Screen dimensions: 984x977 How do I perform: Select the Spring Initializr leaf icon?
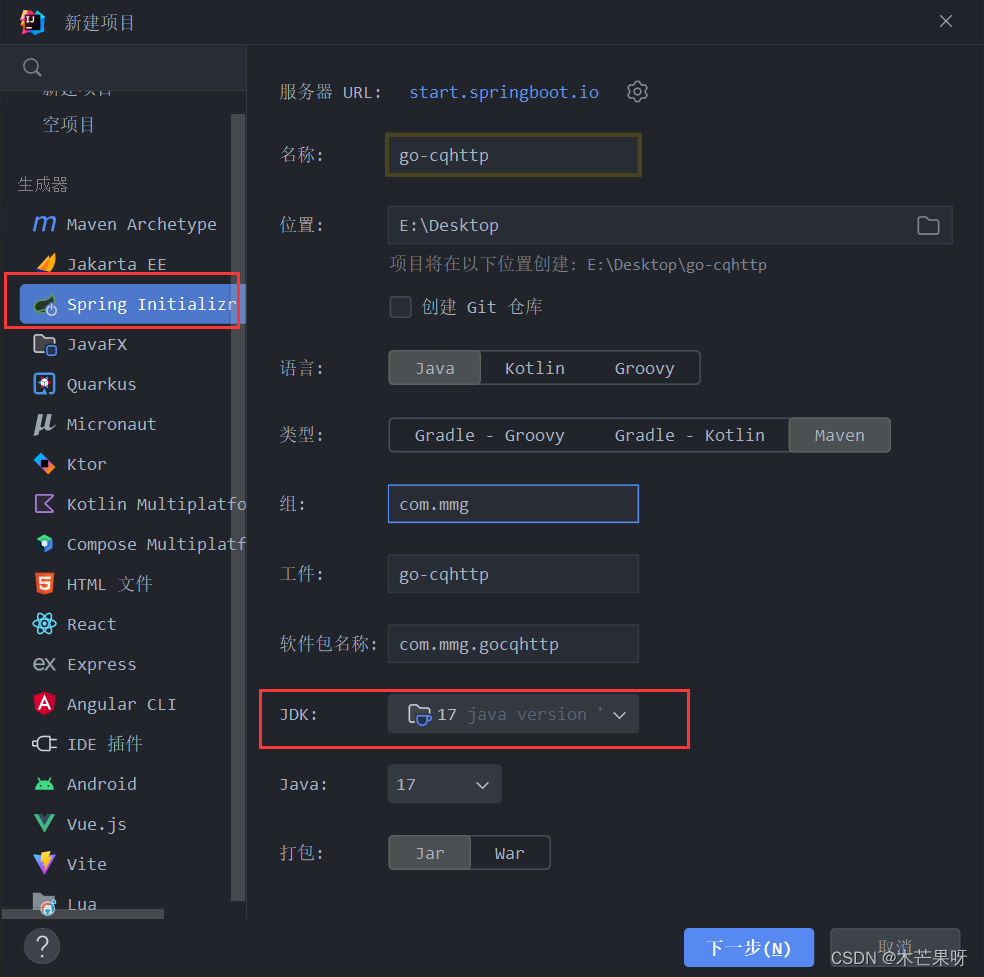point(45,305)
